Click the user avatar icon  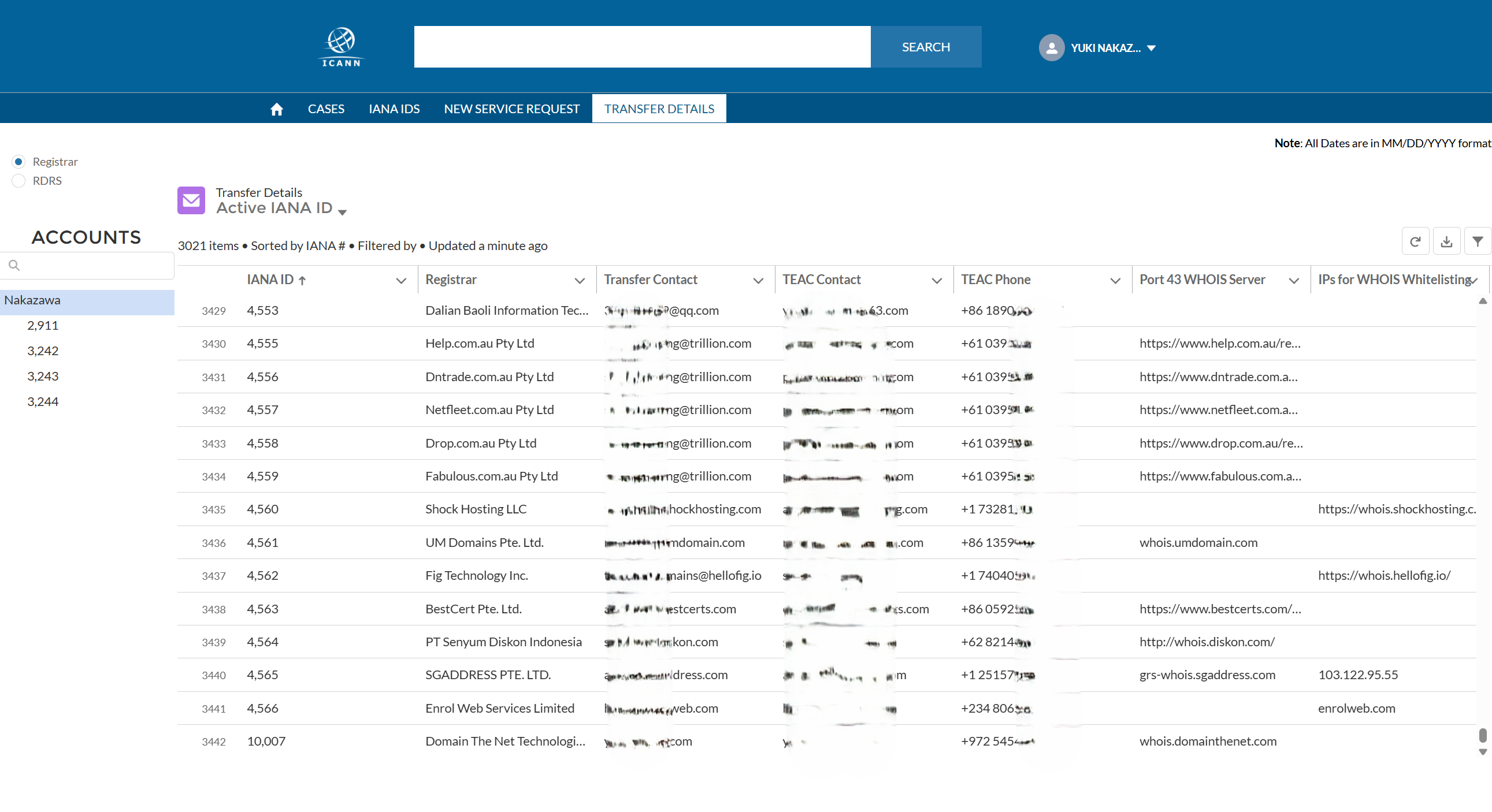(1051, 48)
